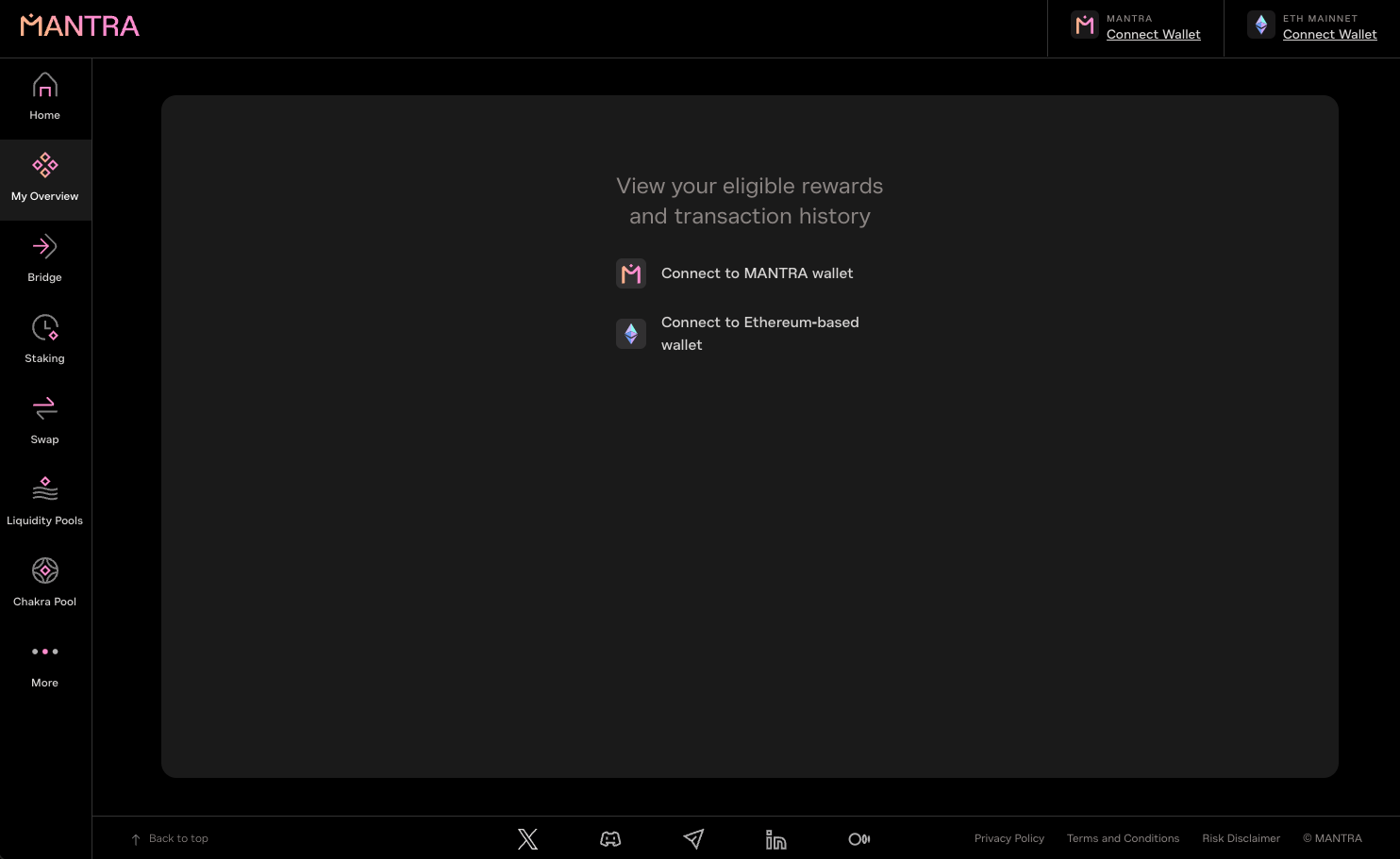Expand the More menu with three dots

tap(45, 653)
